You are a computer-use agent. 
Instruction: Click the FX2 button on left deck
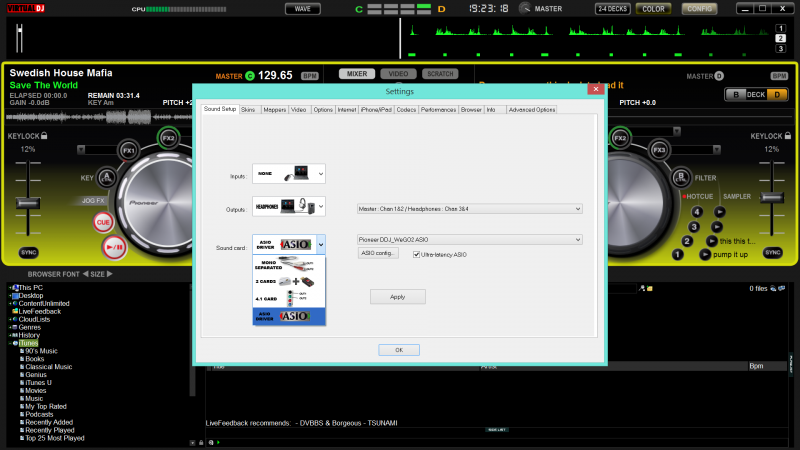[168, 138]
